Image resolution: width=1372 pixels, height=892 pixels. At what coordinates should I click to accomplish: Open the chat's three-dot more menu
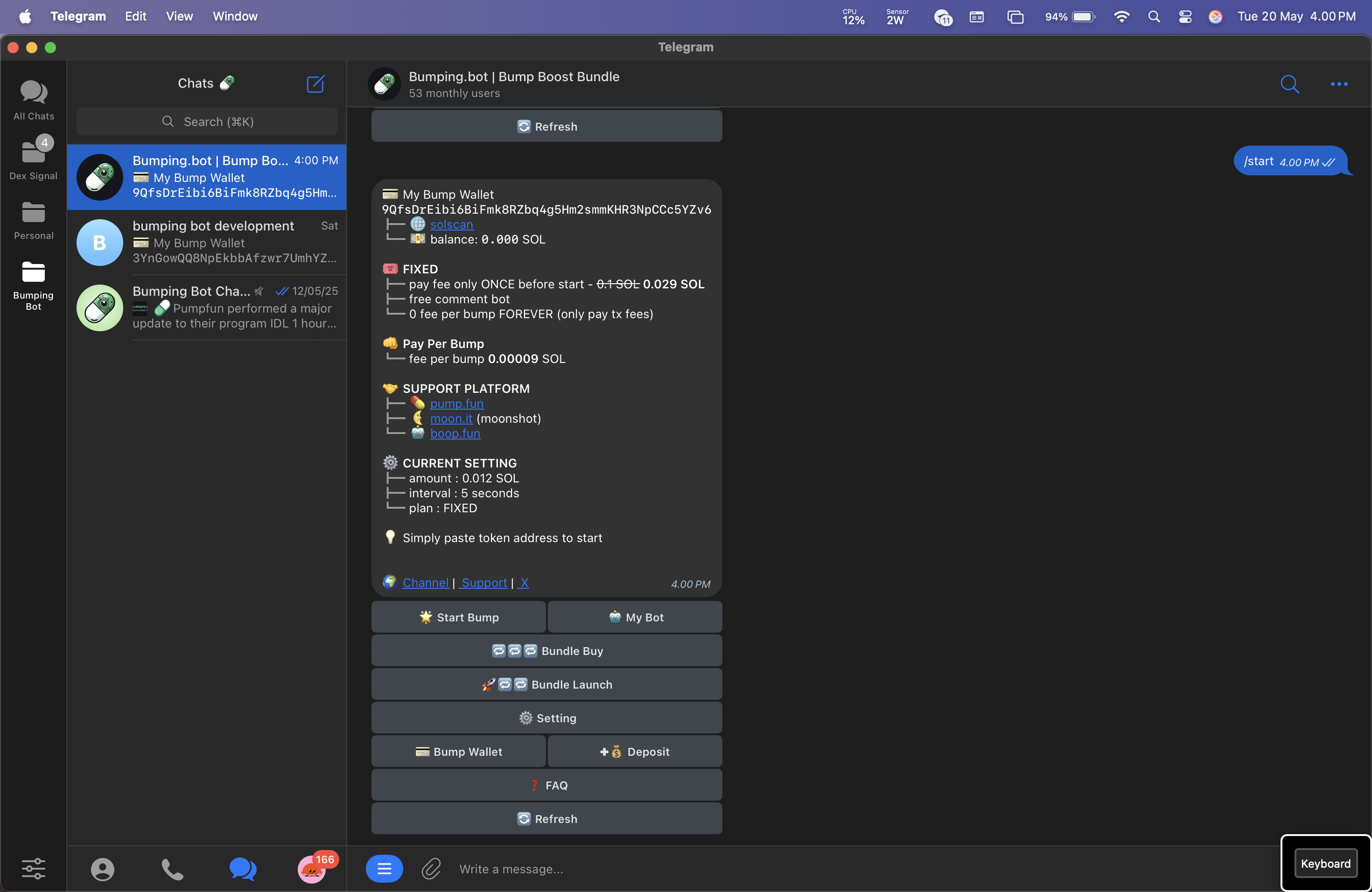tap(1338, 84)
